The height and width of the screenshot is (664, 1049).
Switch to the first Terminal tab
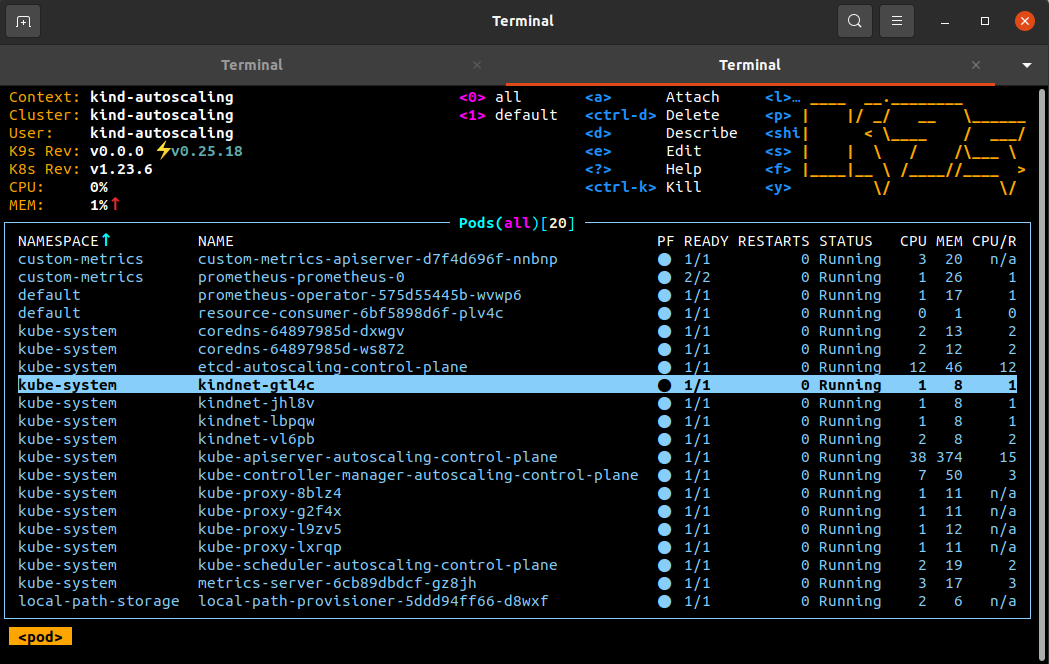point(252,65)
